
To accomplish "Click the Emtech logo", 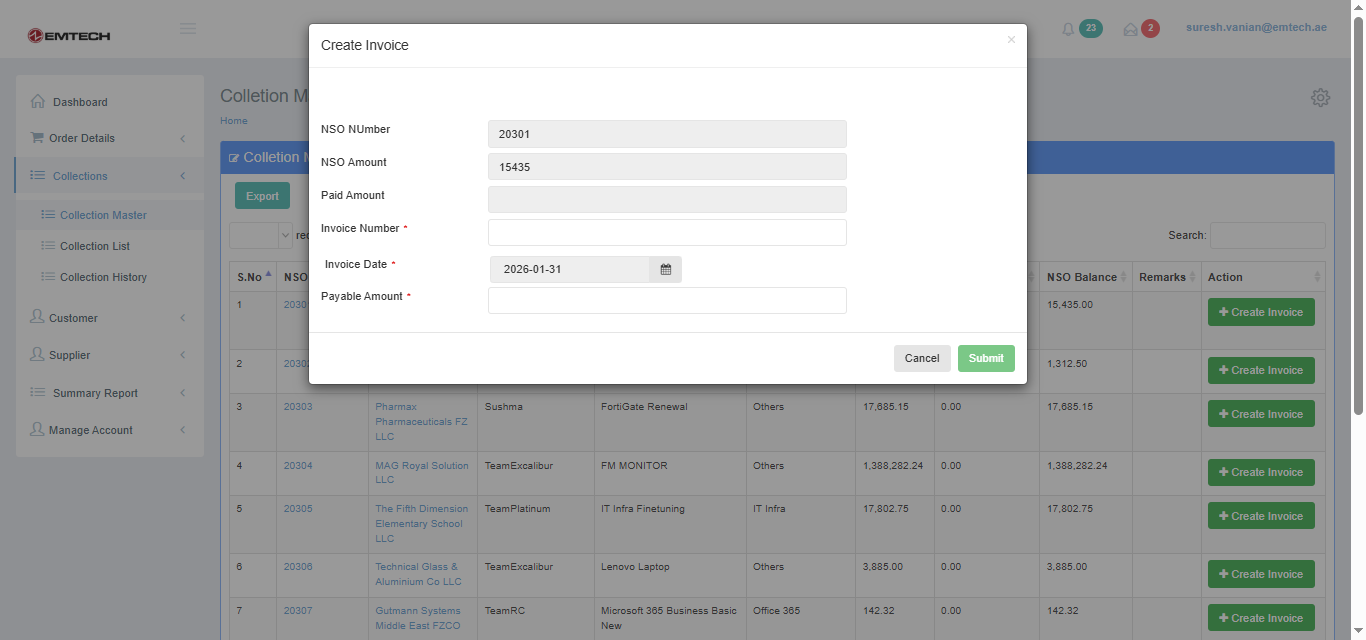I will (69, 36).
